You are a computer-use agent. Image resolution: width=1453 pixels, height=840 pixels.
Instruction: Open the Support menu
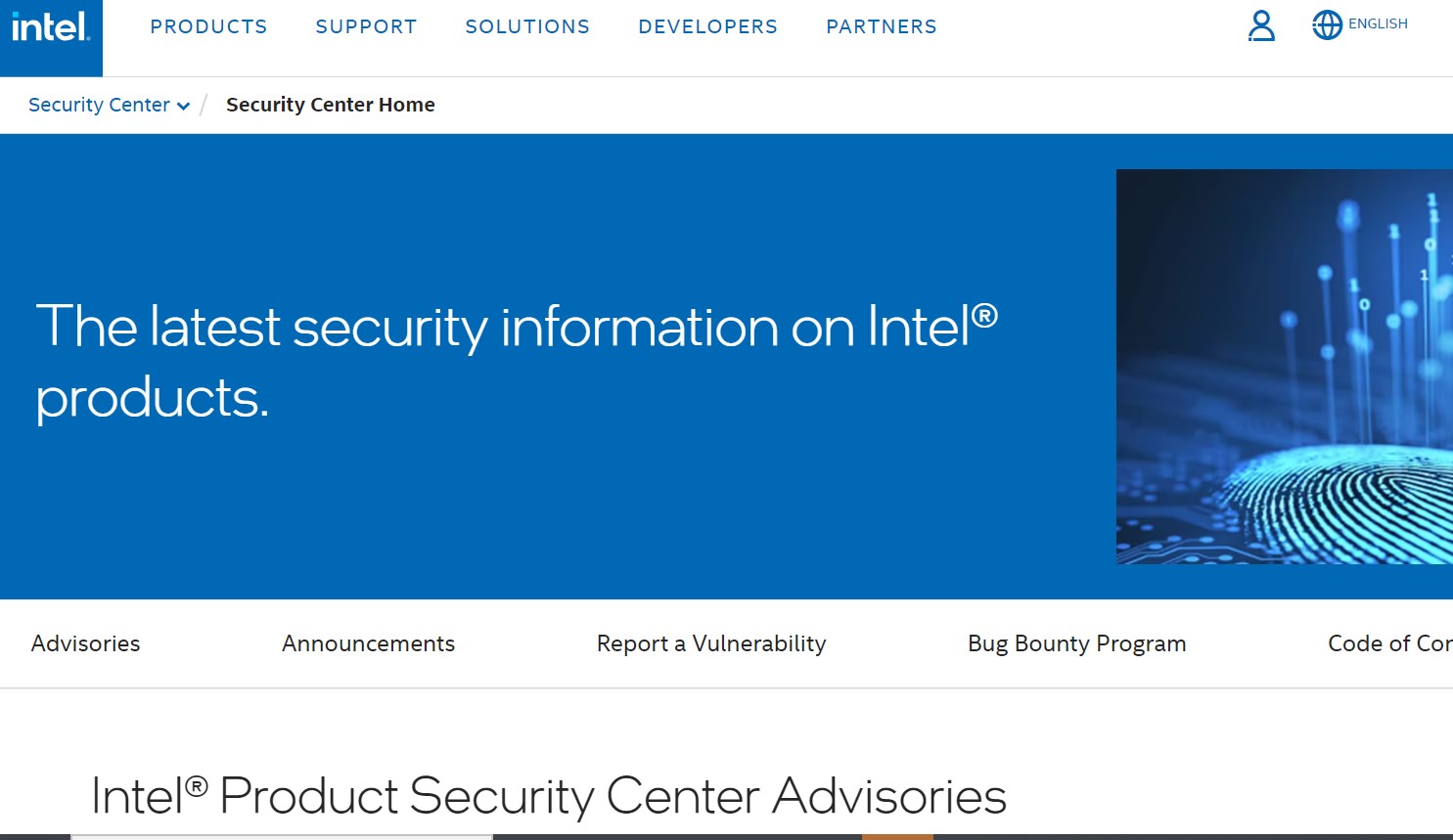pos(366,27)
